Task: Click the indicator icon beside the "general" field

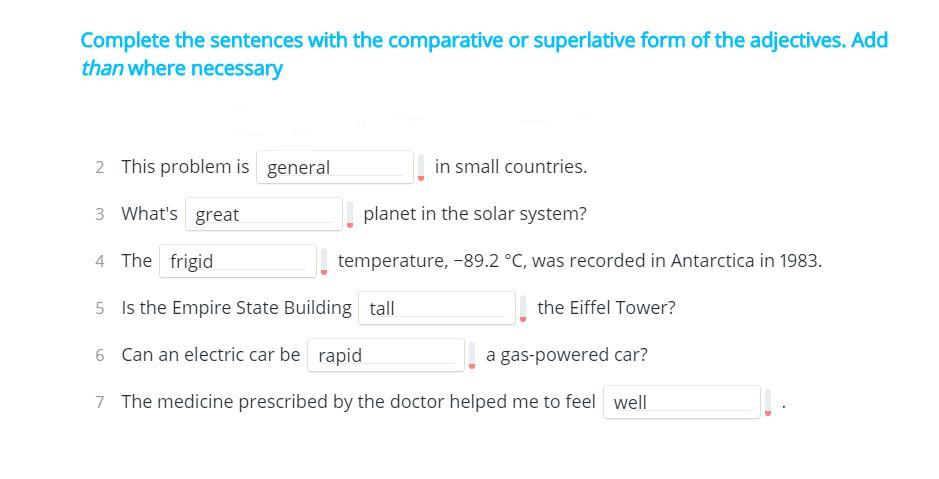Action: click(x=421, y=167)
